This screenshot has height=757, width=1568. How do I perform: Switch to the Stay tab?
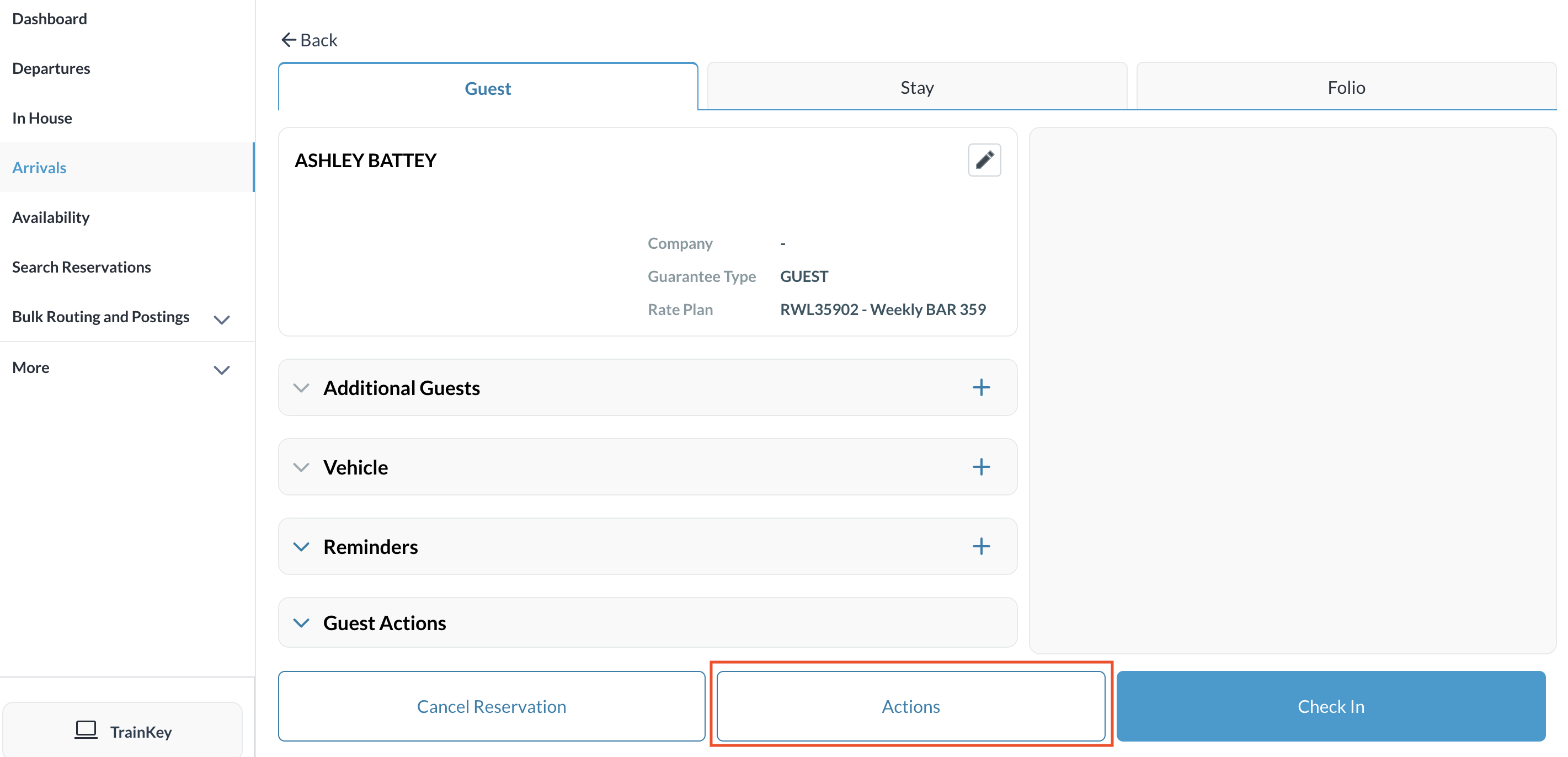tap(916, 87)
